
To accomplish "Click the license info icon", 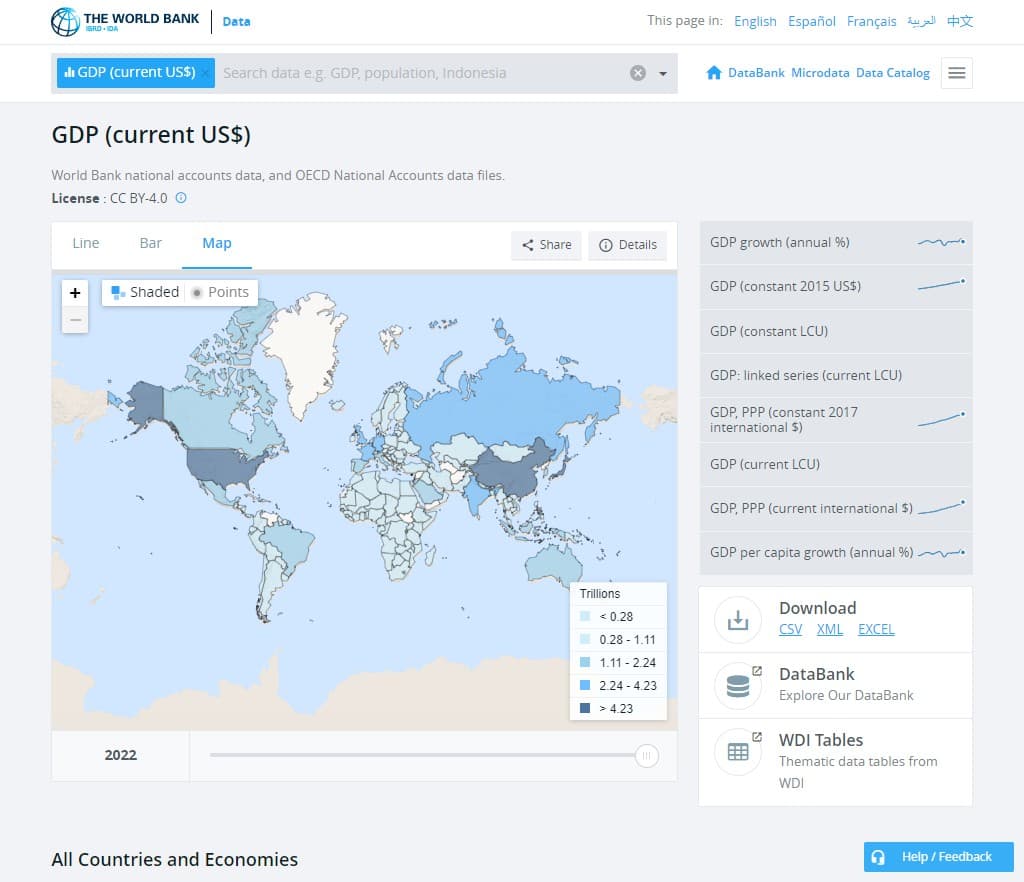I will (181, 198).
